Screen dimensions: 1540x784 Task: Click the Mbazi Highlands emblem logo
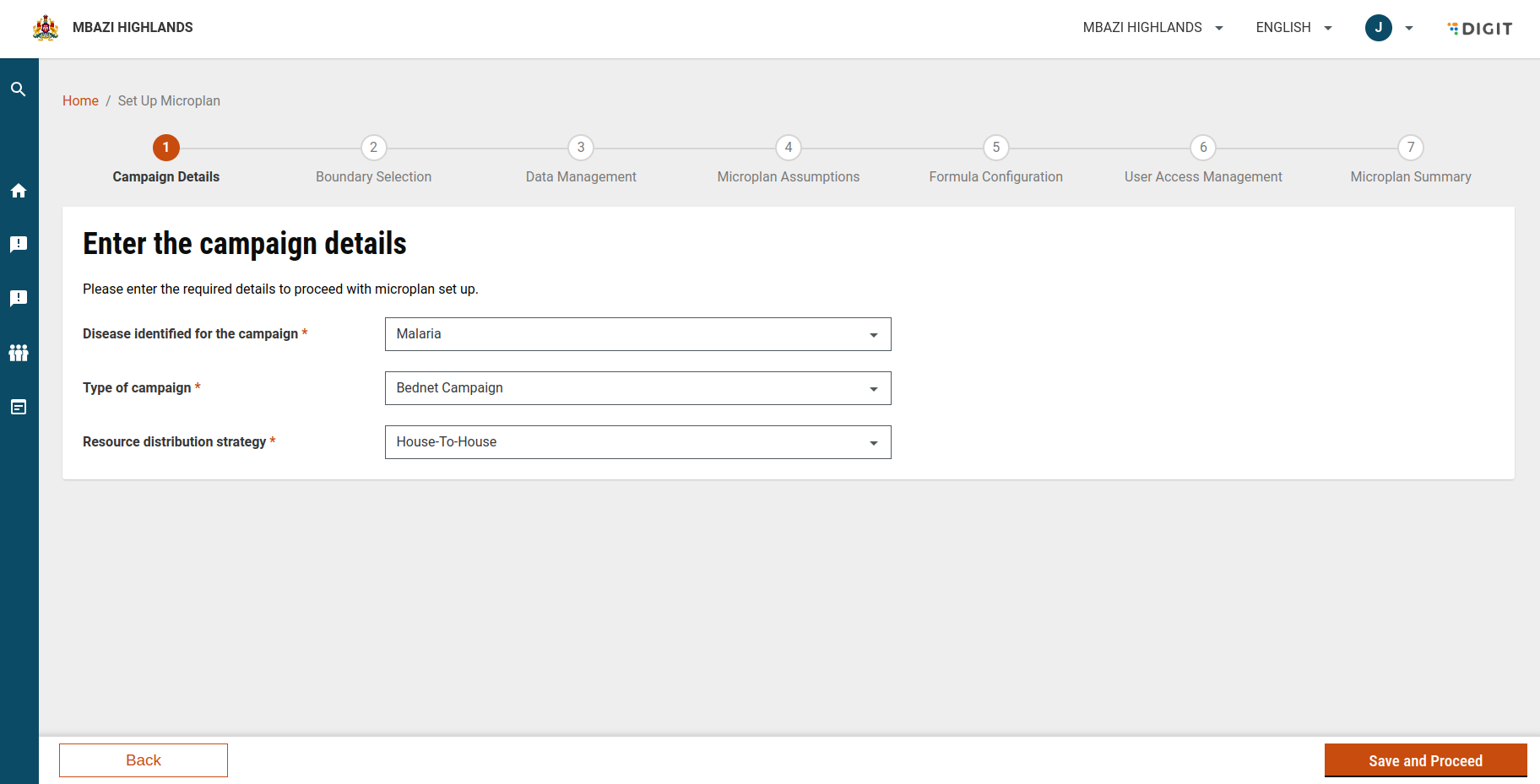(x=46, y=28)
